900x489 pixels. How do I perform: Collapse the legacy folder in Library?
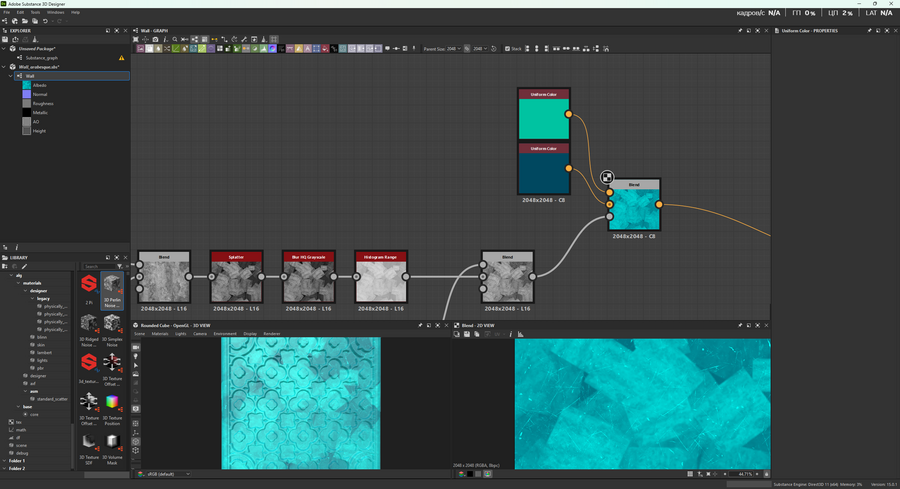31,299
